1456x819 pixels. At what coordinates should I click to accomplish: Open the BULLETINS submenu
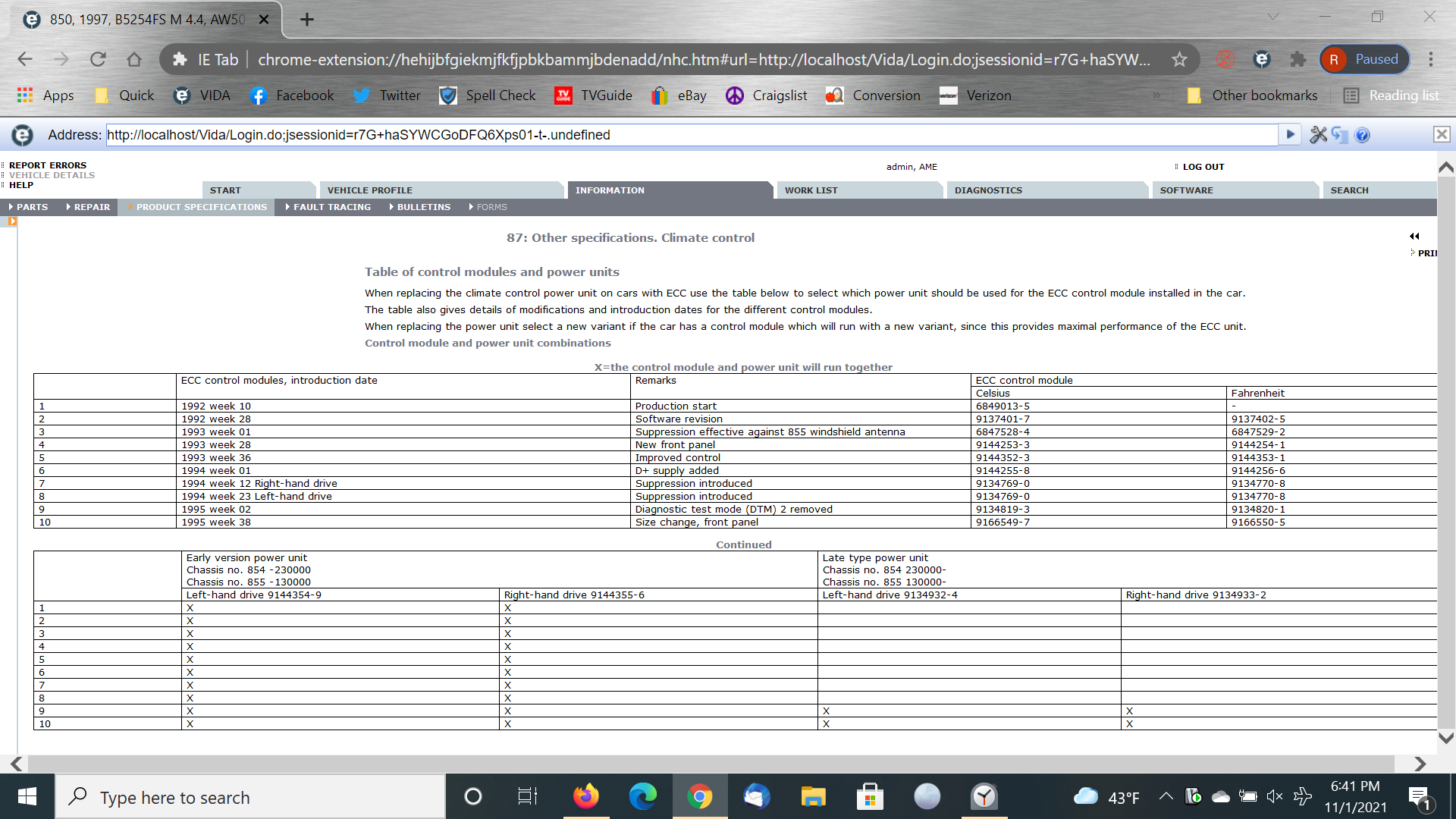tap(423, 207)
